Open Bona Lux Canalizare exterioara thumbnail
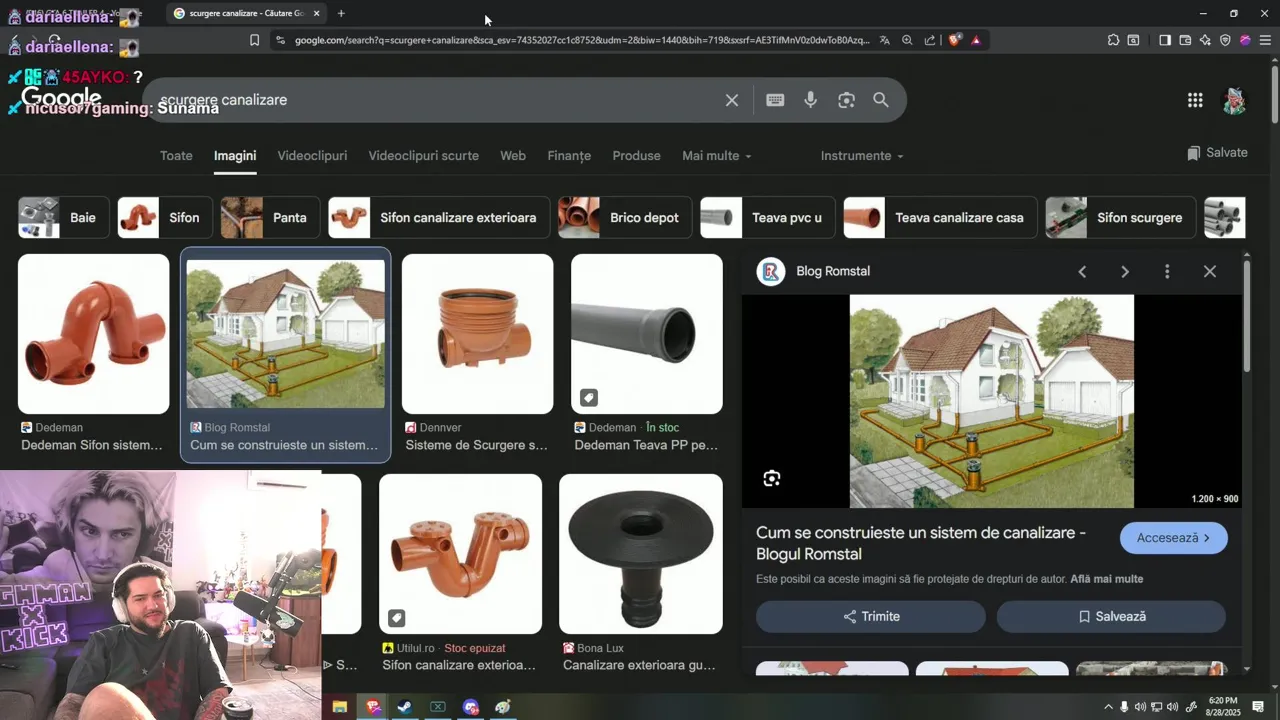The height and width of the screenshot is (720, 1280). [641, 554]
